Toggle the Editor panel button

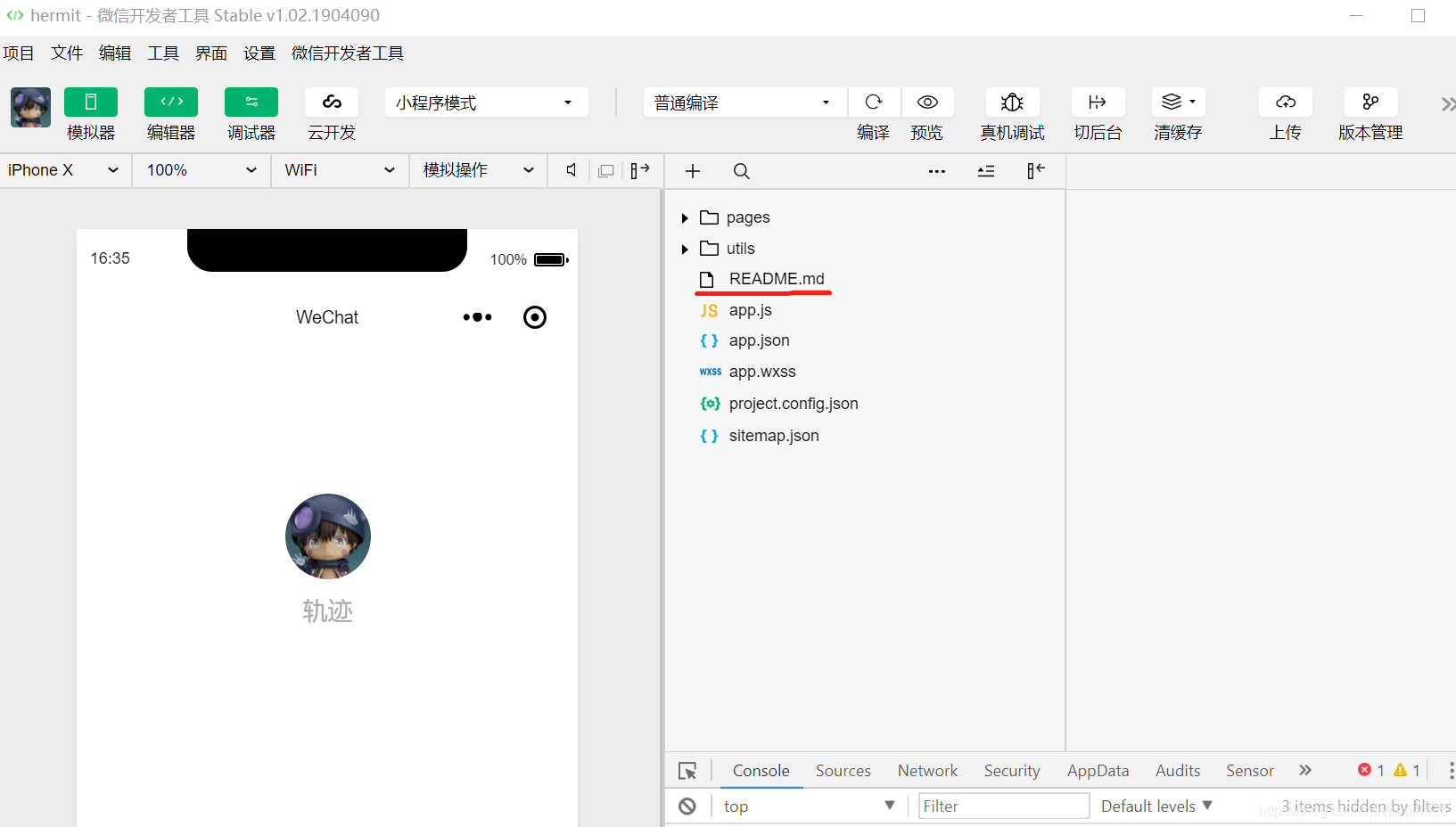[171, 102]
